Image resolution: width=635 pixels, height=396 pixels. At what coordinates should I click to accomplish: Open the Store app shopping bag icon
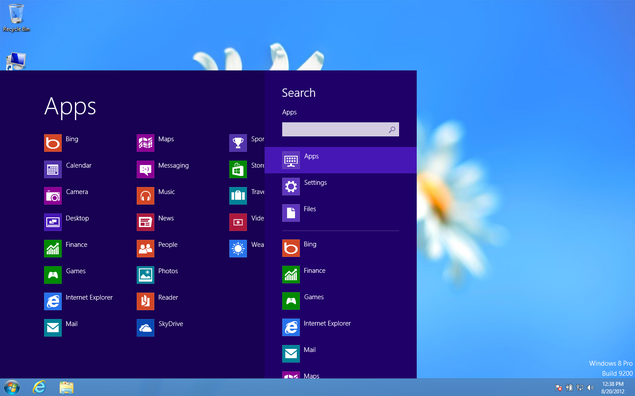click(x=238, y=169)
